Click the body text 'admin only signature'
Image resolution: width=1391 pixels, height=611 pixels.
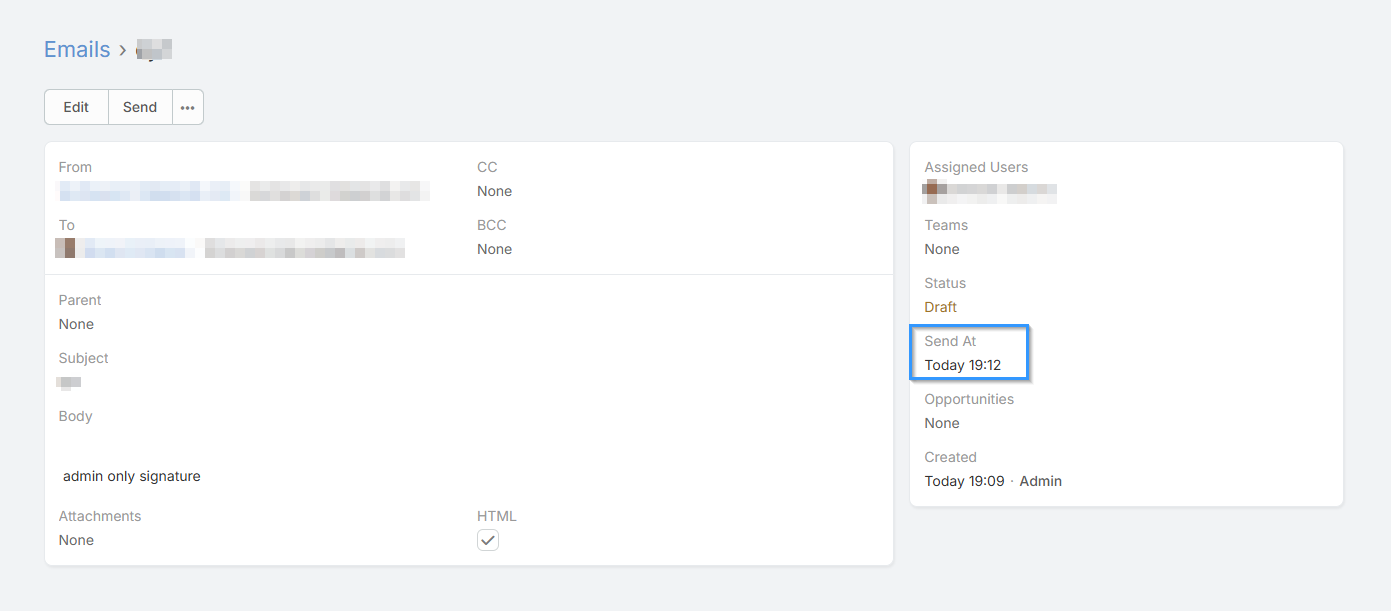[x=131, y=476]
